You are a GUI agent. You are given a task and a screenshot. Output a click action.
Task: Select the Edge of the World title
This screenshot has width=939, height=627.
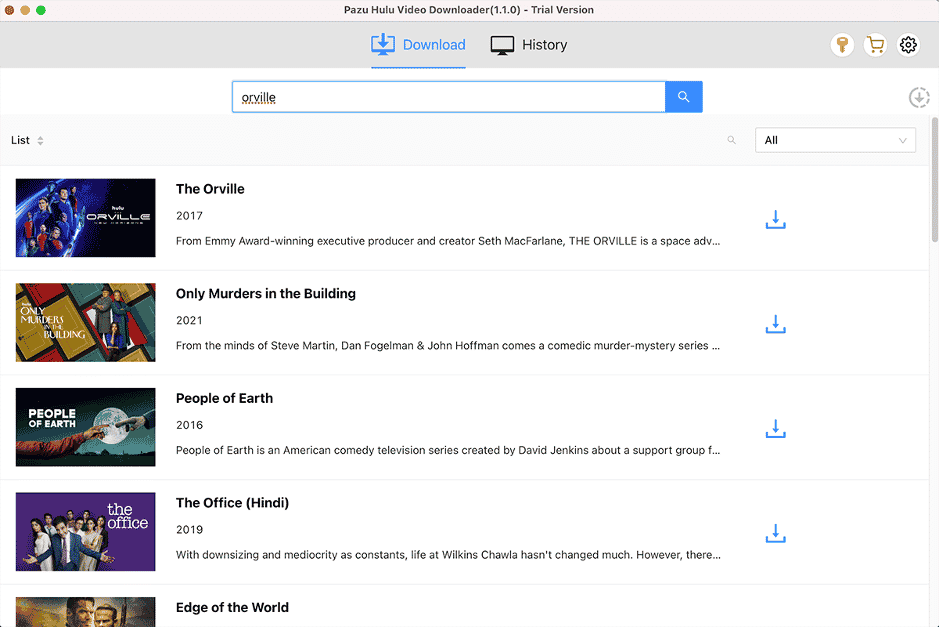pos(232,607)
